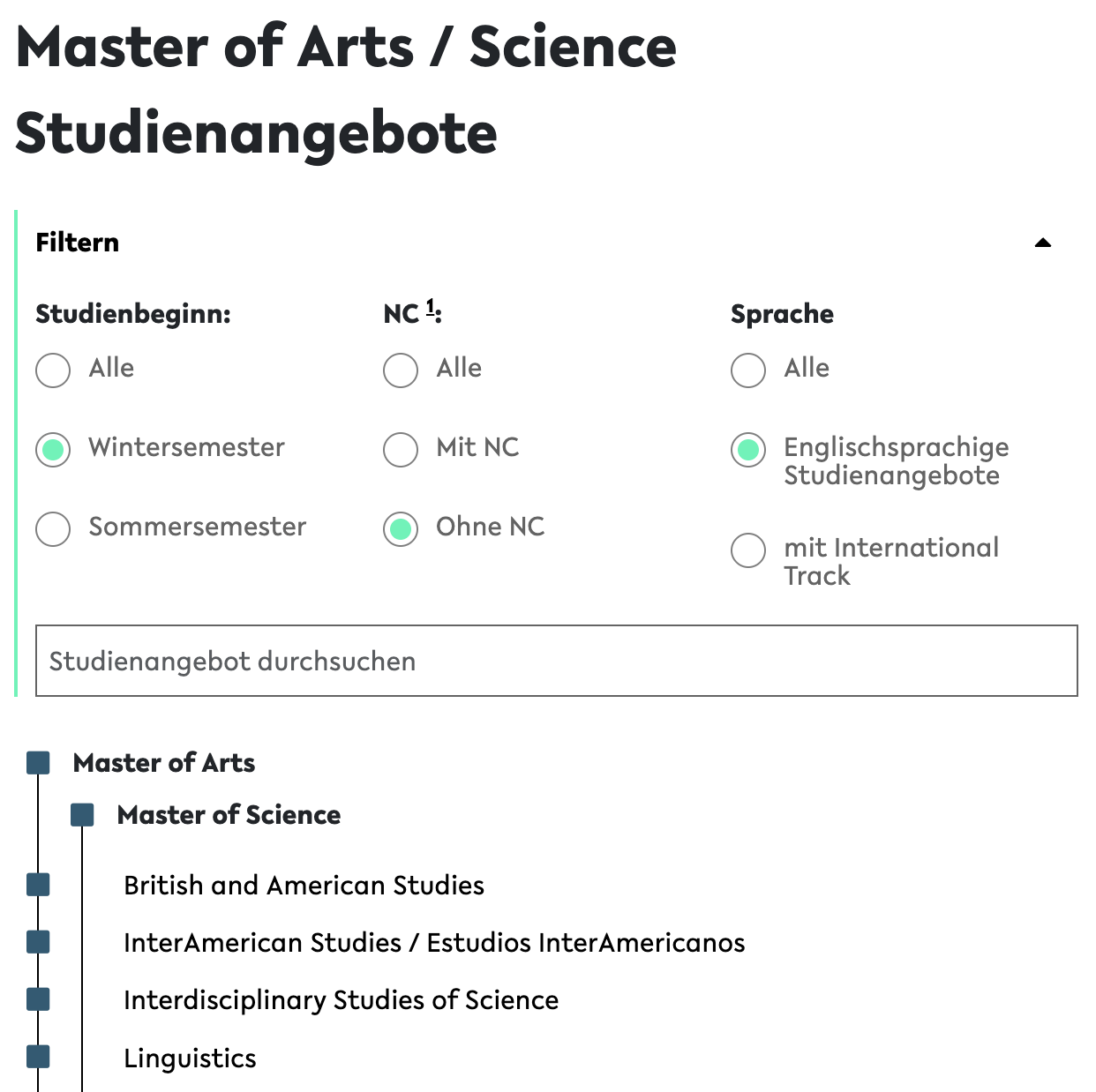The width and height of the screenshot is (1096, 1092).
Task: Focus the Studienangebot durchsuchen search field
Action: point(556,661)
